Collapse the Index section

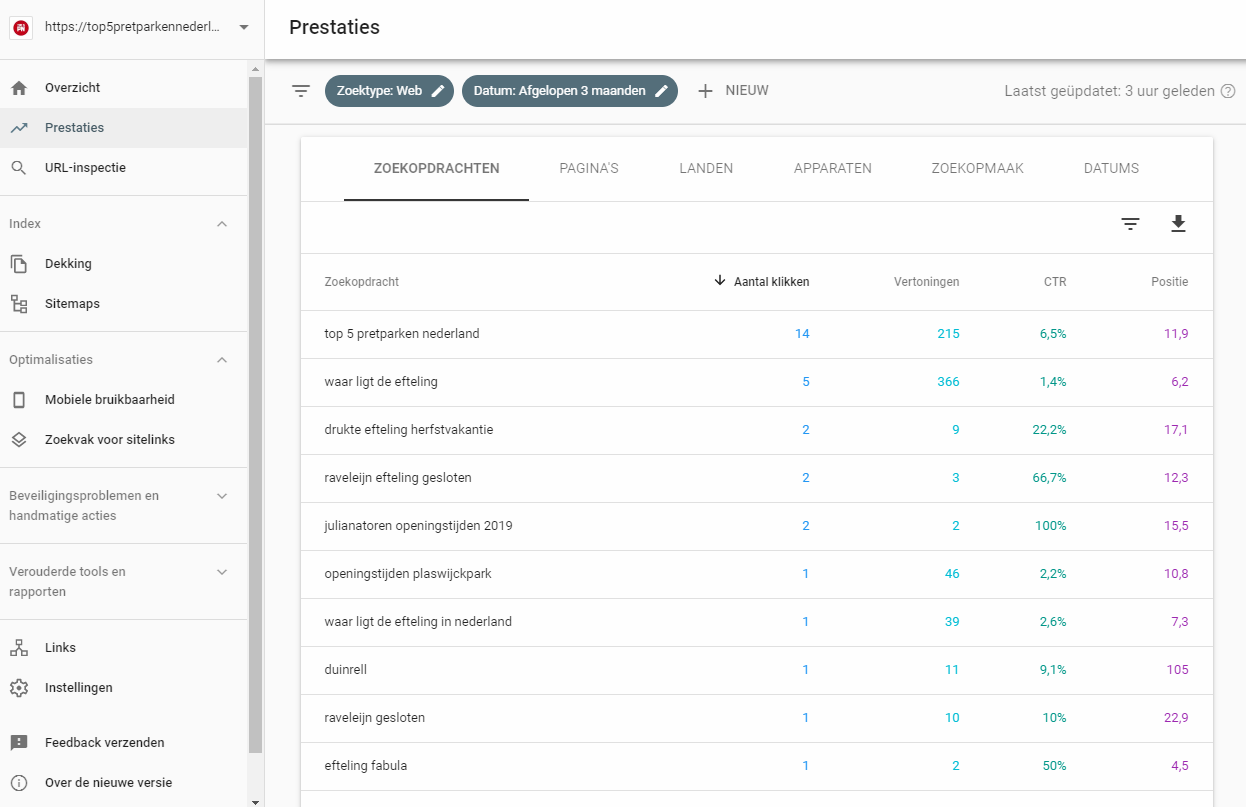222,224
